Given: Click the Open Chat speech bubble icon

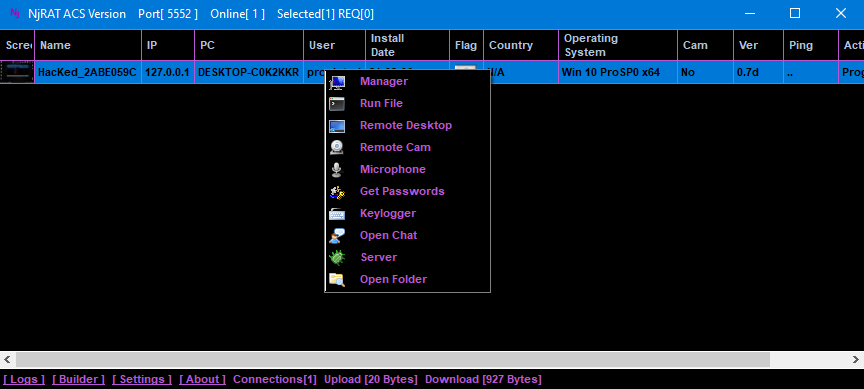Looking at the screenshot, I should coord(337,236).
